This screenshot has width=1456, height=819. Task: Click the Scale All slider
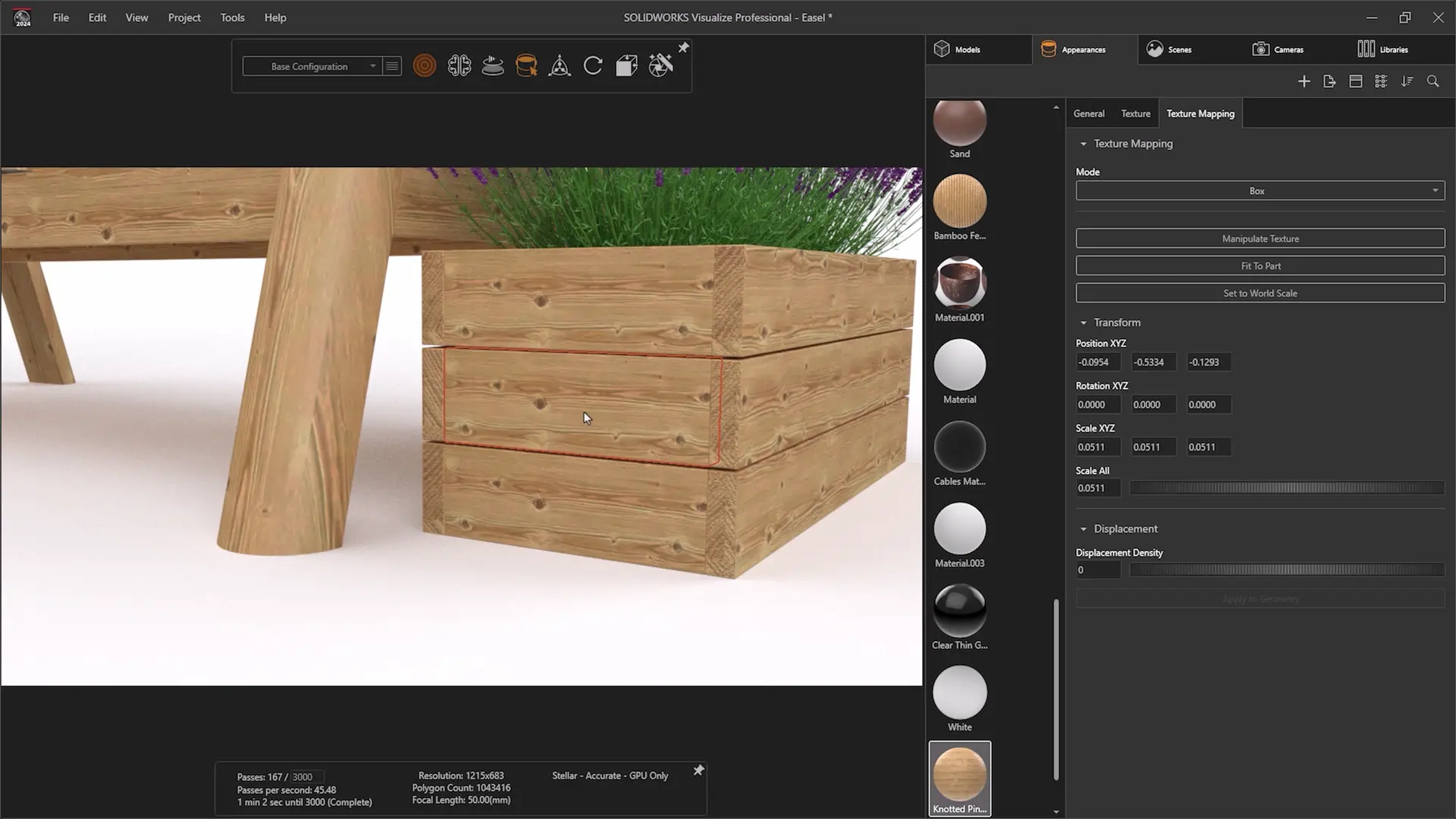[1286, 488]
